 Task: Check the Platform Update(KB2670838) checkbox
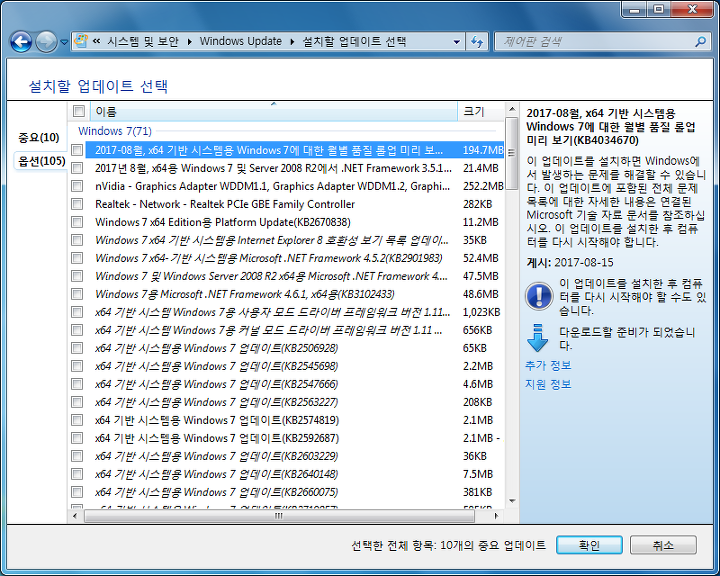(77, 222)
